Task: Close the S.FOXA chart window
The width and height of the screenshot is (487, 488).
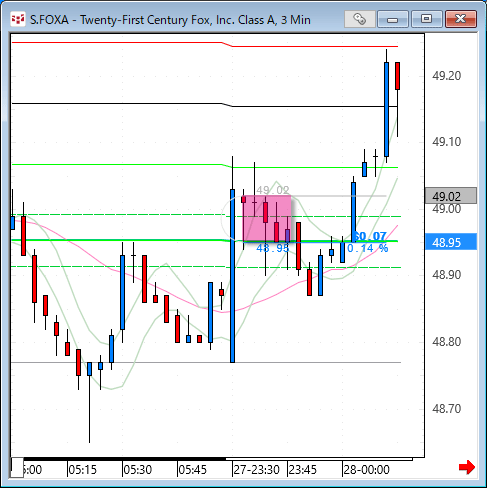Action: pos(461,19)
